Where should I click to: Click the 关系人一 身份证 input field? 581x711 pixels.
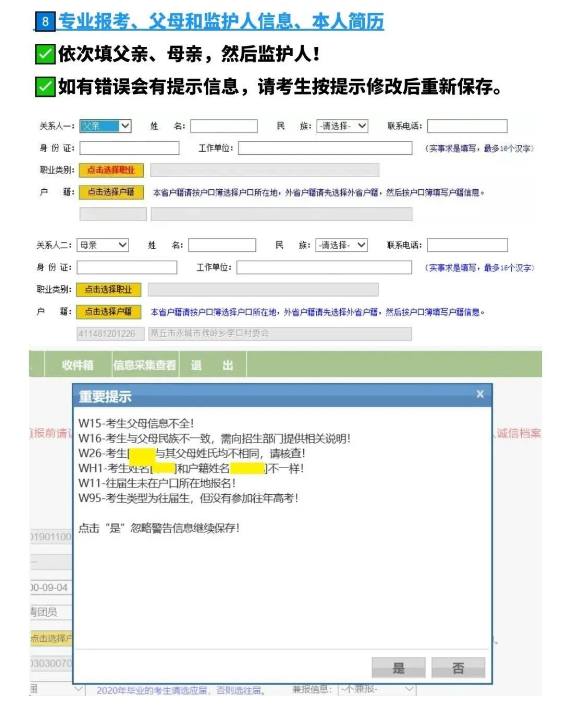[x=129, y=148]
